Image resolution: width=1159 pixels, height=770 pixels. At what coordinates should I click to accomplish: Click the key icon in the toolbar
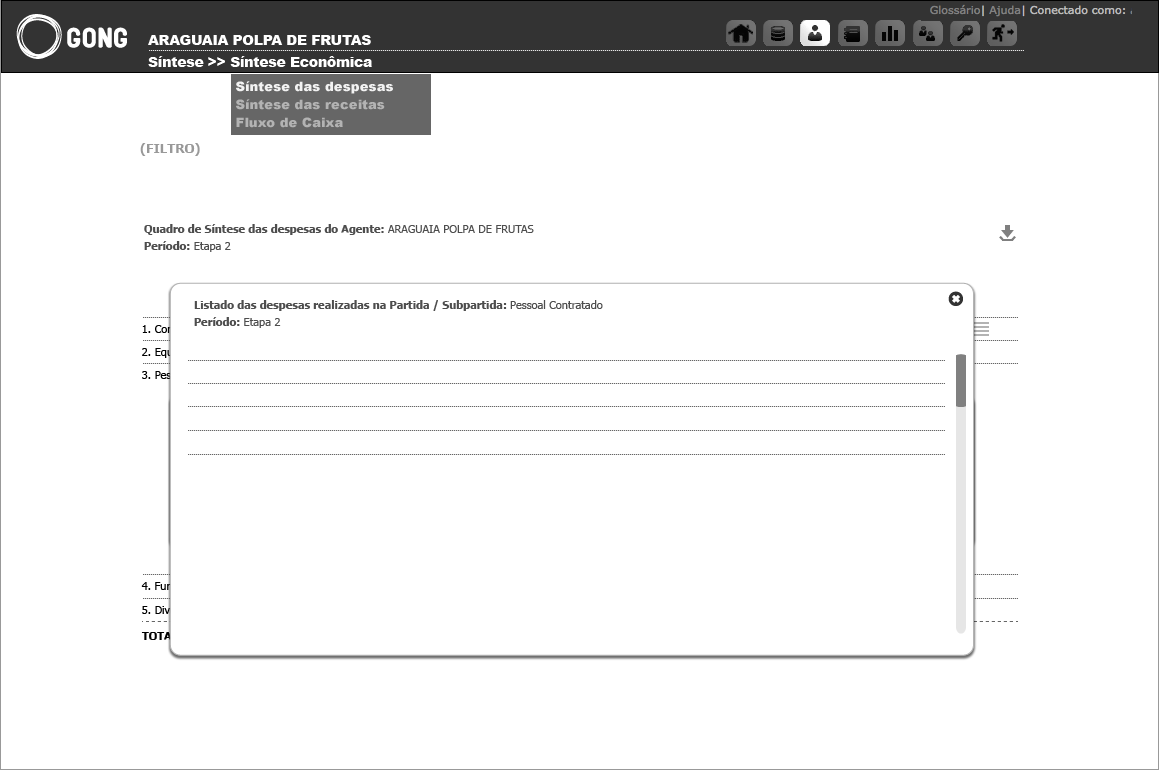[x=964, y=33]
